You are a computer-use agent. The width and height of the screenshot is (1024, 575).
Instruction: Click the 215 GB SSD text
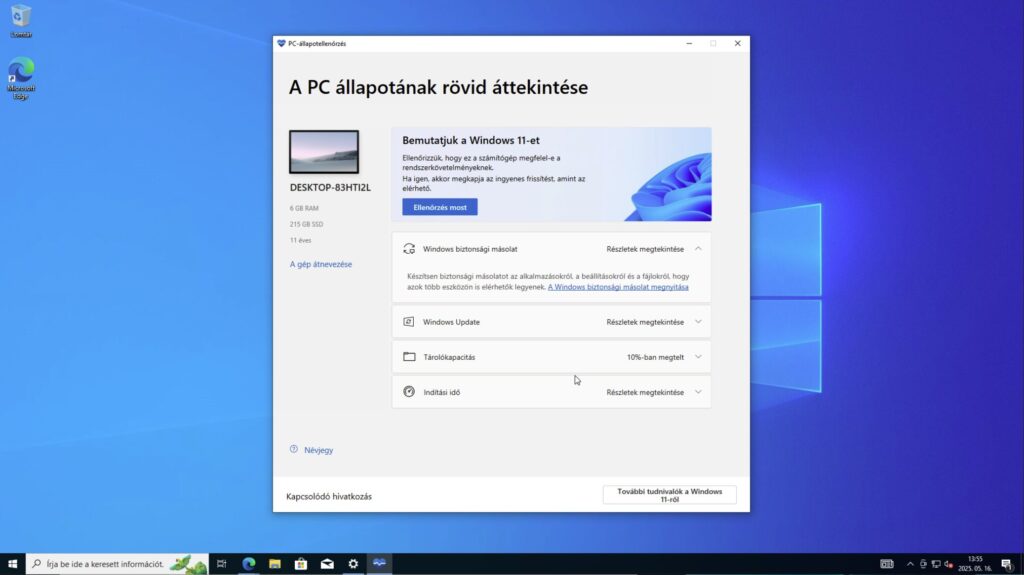click(x=306, y=224)
